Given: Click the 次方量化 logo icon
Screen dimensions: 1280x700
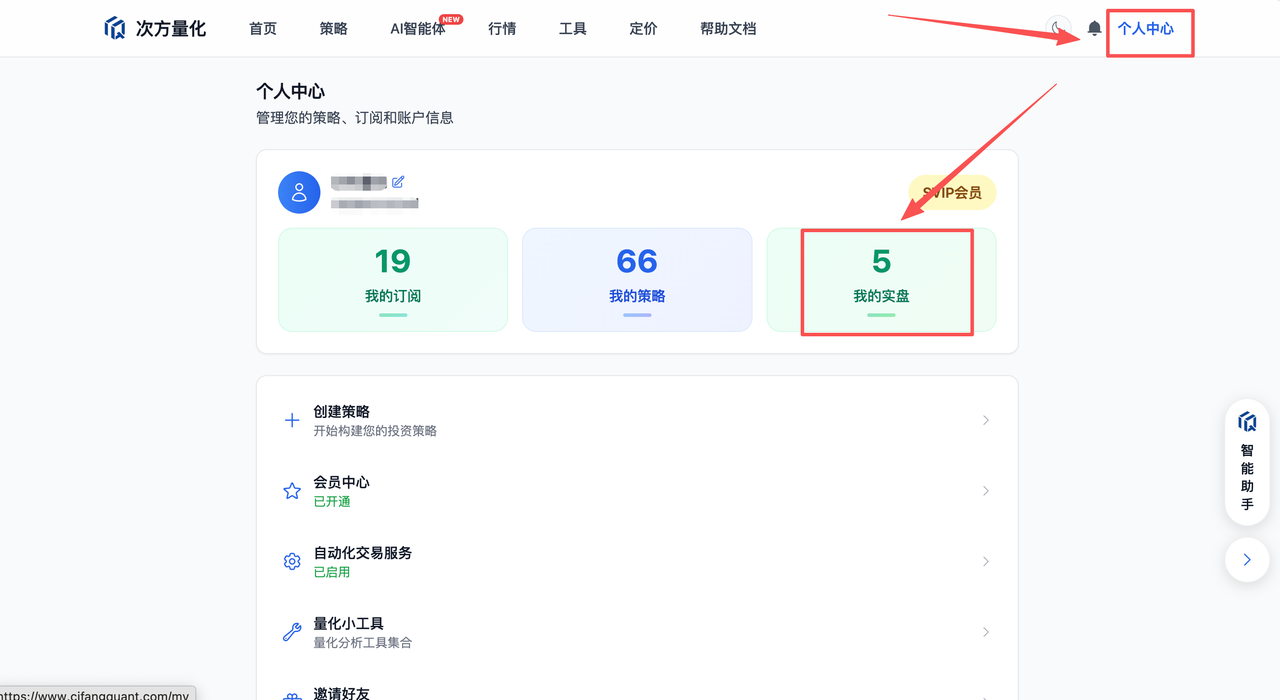Looking at the screenshot, I should [115, 28].
